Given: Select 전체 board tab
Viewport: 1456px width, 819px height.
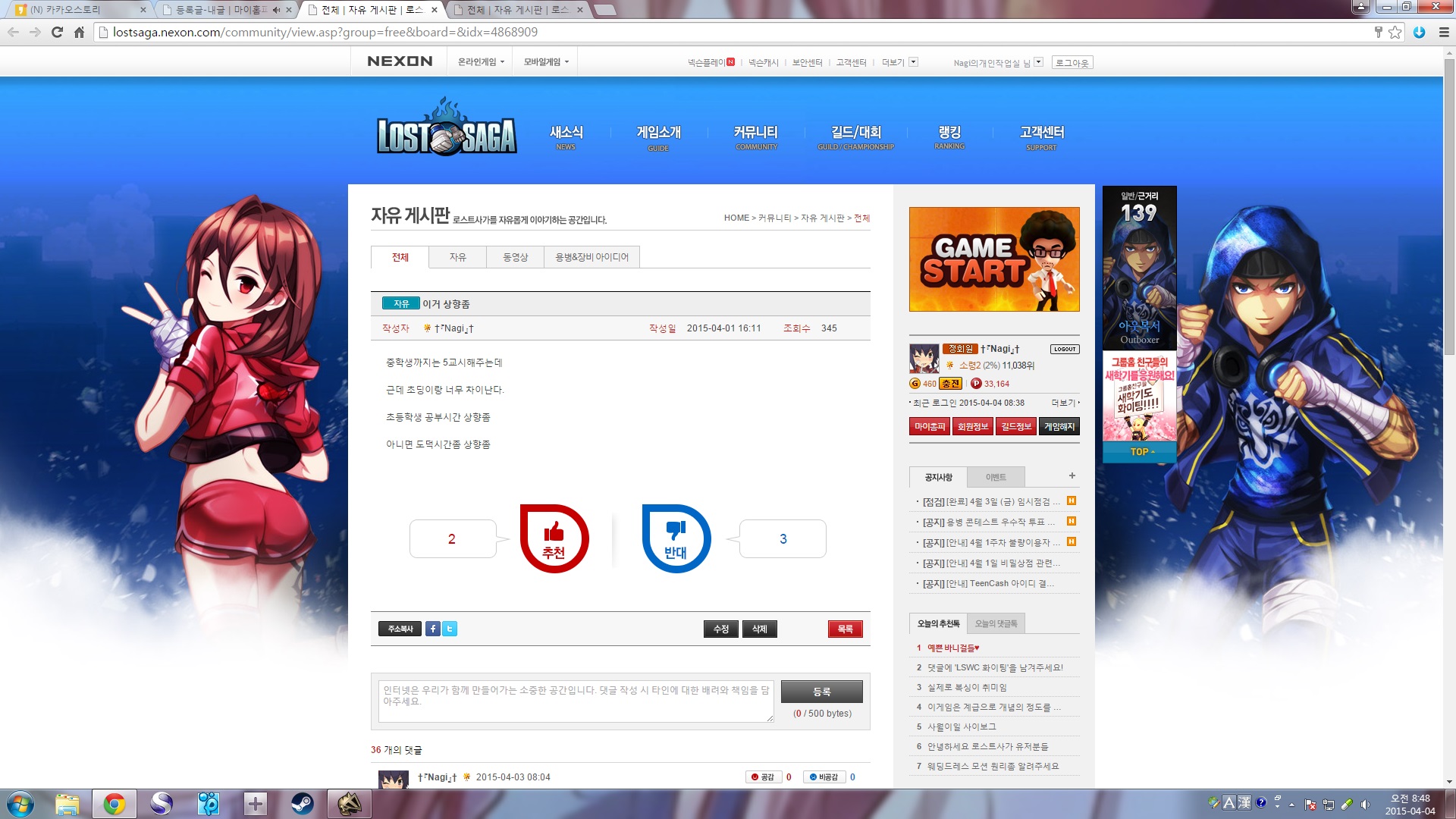Looking at the screenshot, I should pos(400,257).
